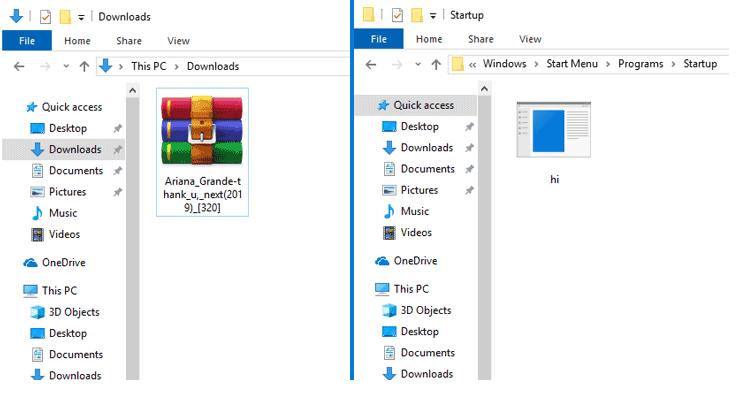Click 'Downloads' breadcrumb in address bar
The width and height of the screenshot is (737, 394).
click(213, 66)
